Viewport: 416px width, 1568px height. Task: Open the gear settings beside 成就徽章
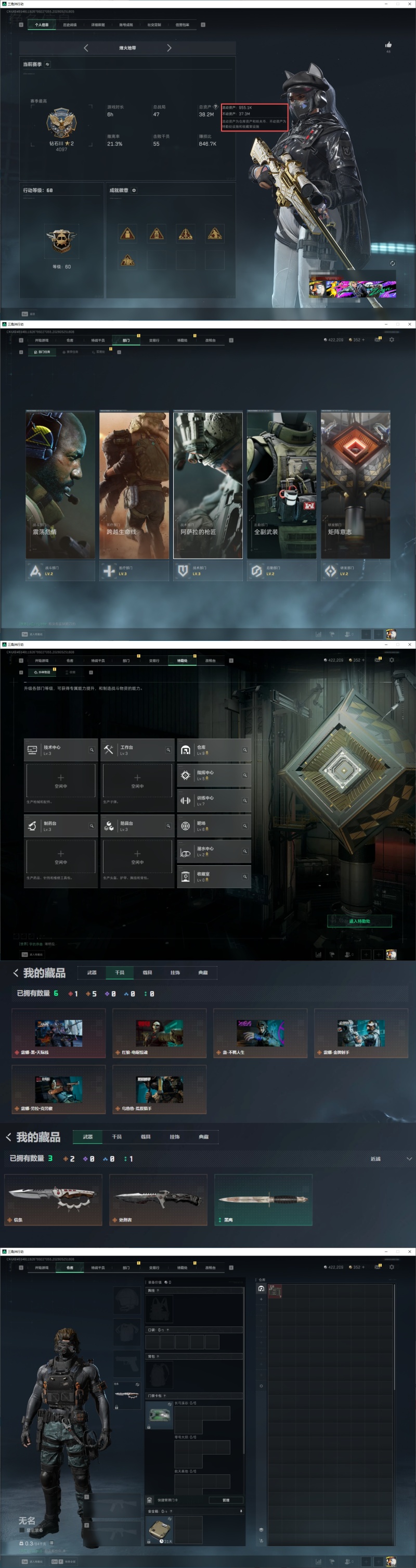[x=134, y=191]
